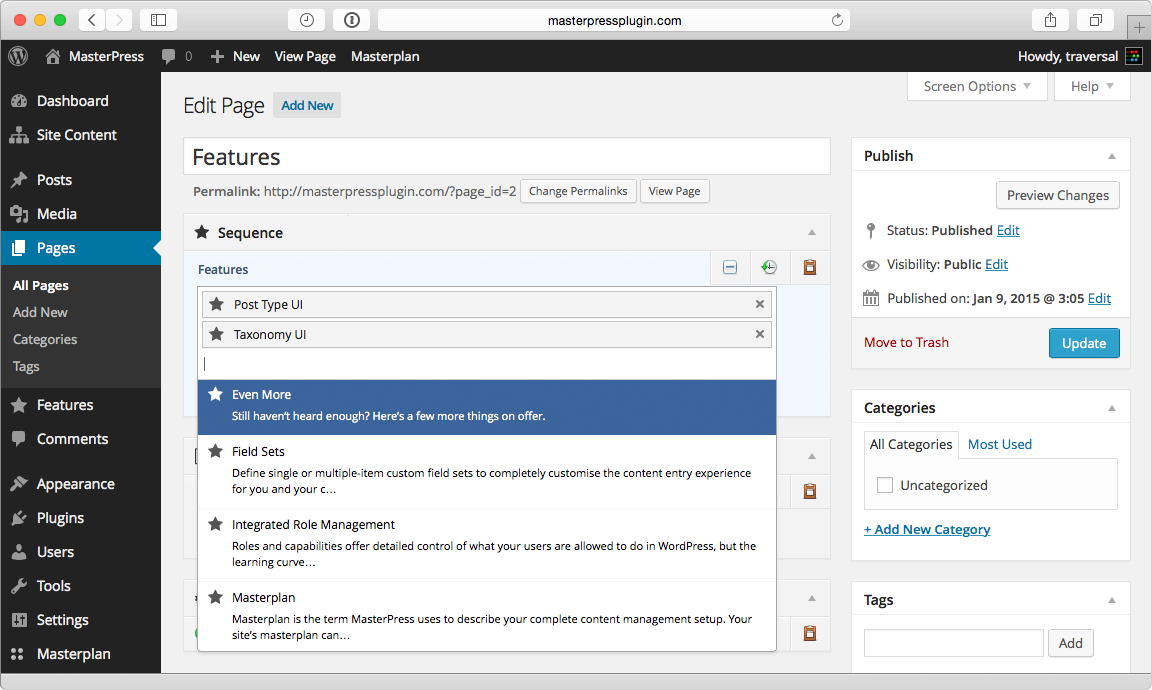Viewport: 1152px width, 690px height.
Task: Check the Uncategorized category box
Action: click(x=885, y=485)
